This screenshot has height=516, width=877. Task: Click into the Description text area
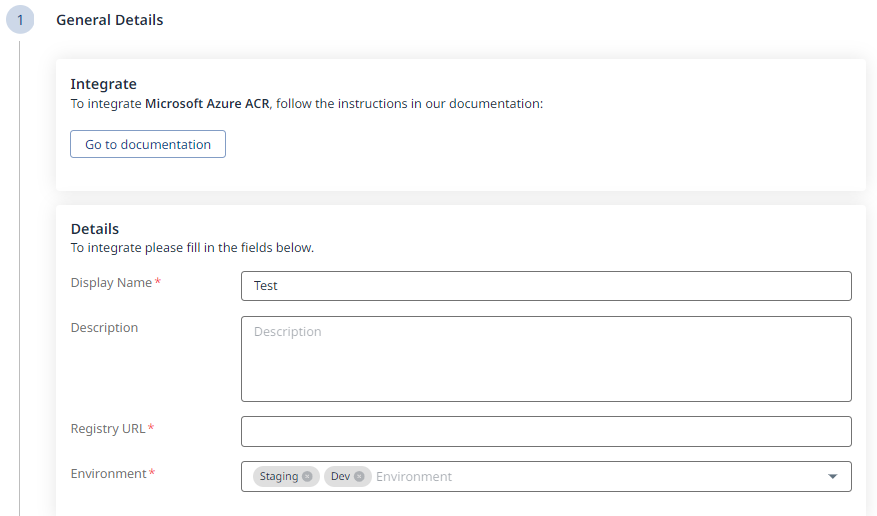546,359
